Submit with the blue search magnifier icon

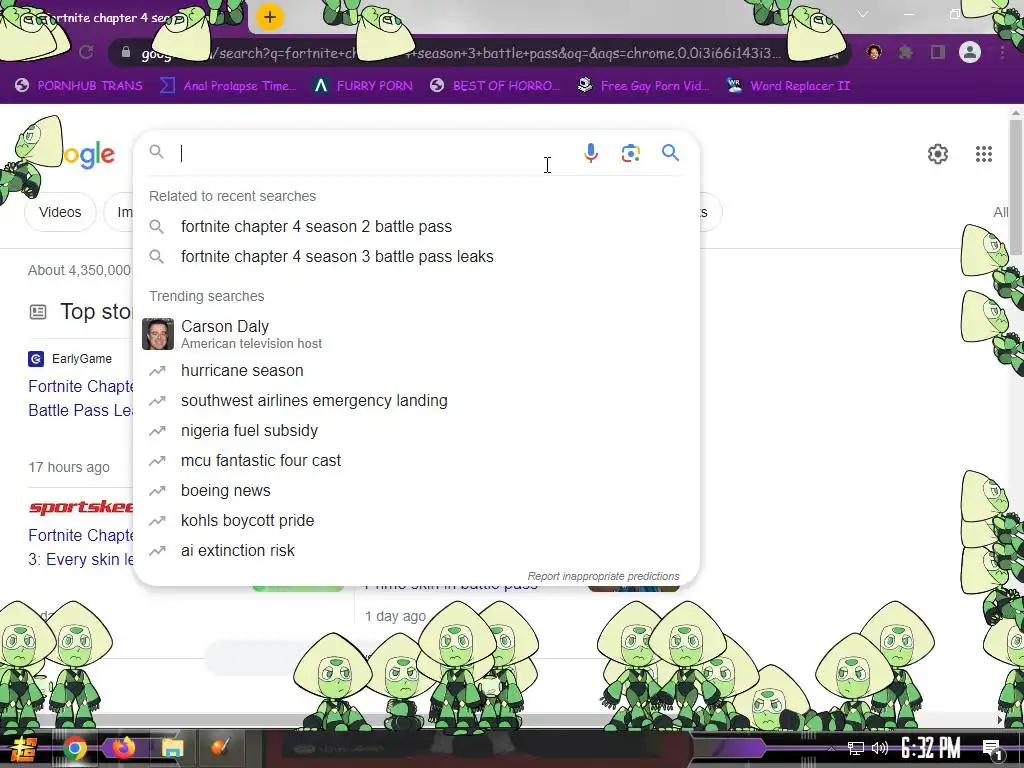[671, 153]
